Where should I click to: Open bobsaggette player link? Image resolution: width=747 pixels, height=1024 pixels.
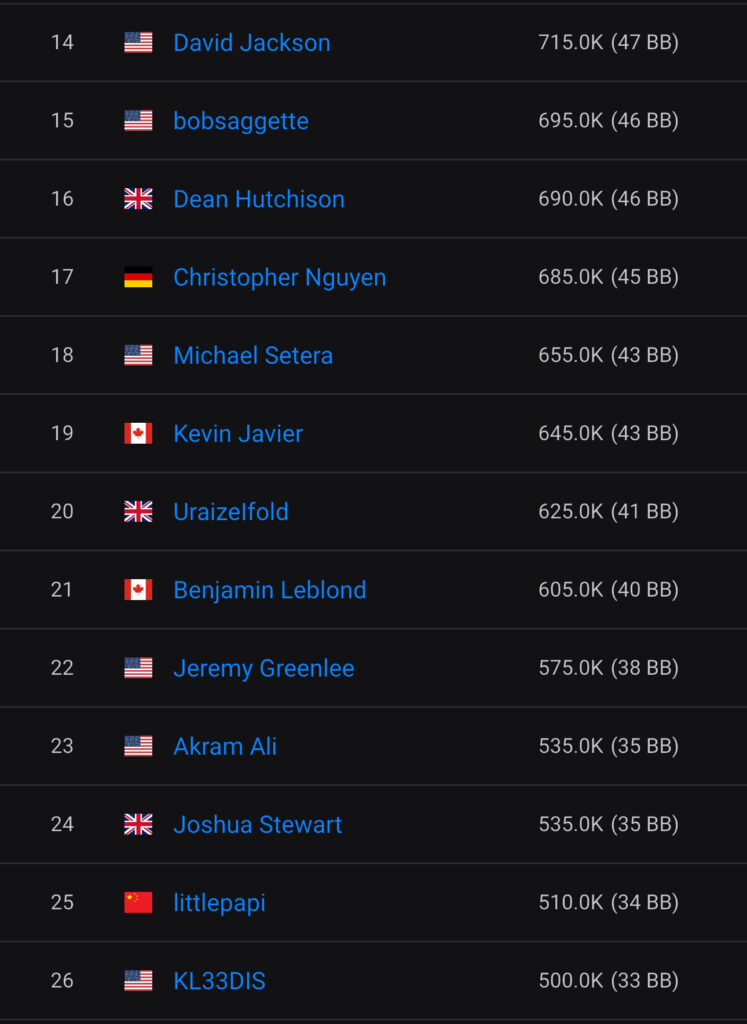[x=240, y=121]
